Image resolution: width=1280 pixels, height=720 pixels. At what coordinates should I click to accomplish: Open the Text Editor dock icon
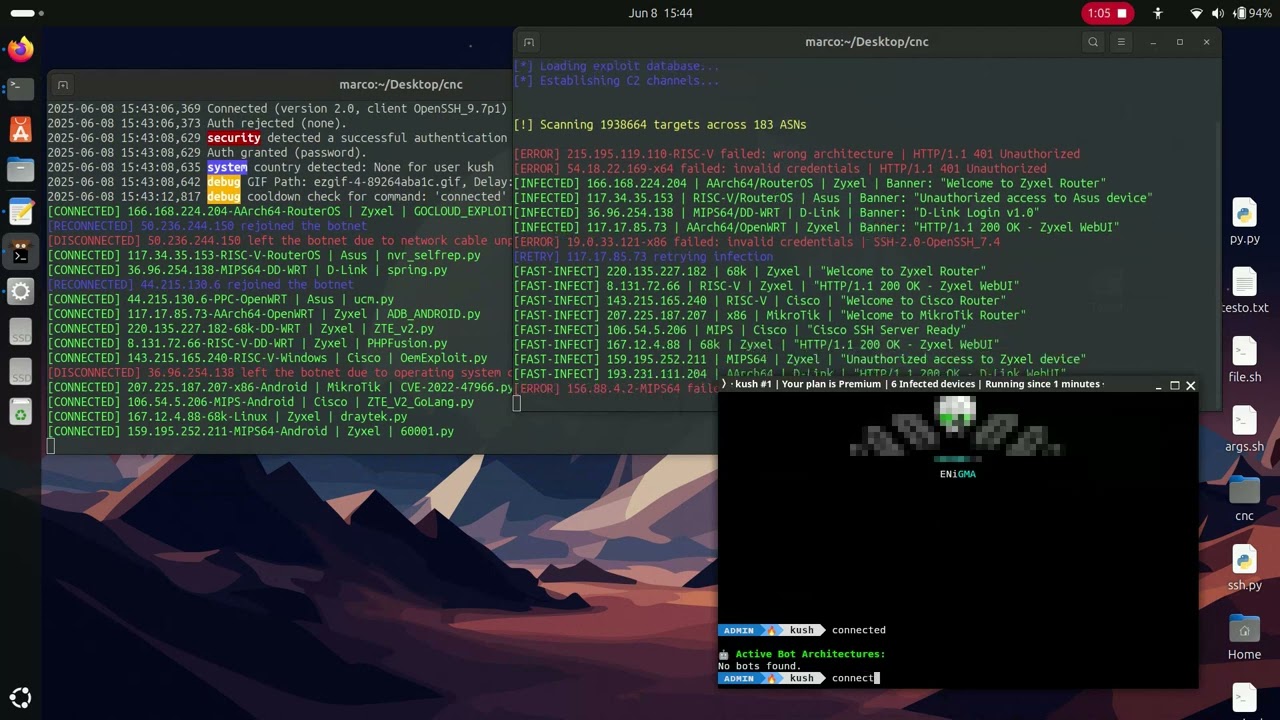coord(20,211)
